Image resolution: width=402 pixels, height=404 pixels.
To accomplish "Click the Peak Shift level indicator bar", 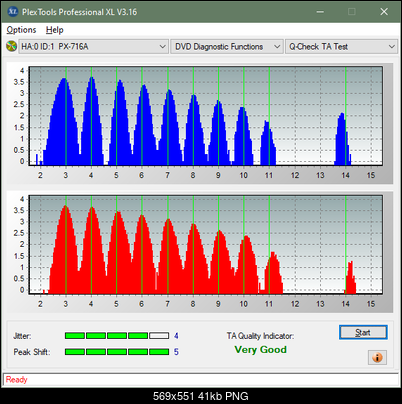I will tap(117, 352).
